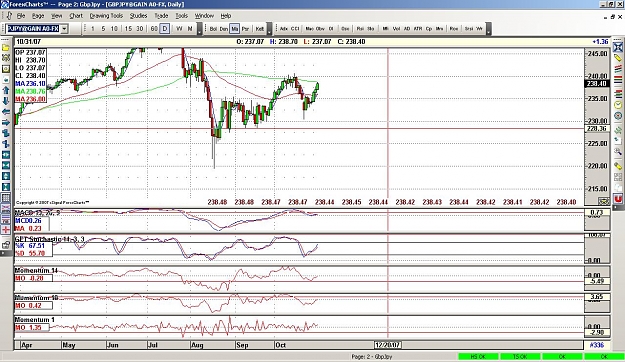625x362 pixels.
Task: Switch to the 60 minute timeframe
Action: 154,29
